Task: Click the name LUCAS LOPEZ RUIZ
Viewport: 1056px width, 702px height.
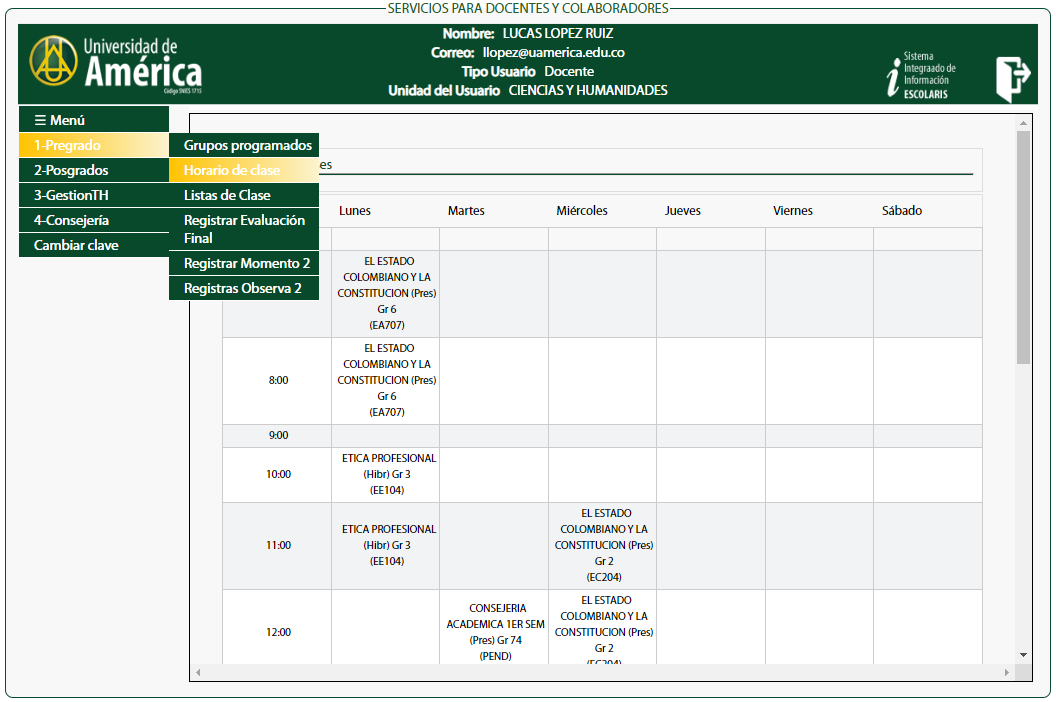Action: point(558,34)
